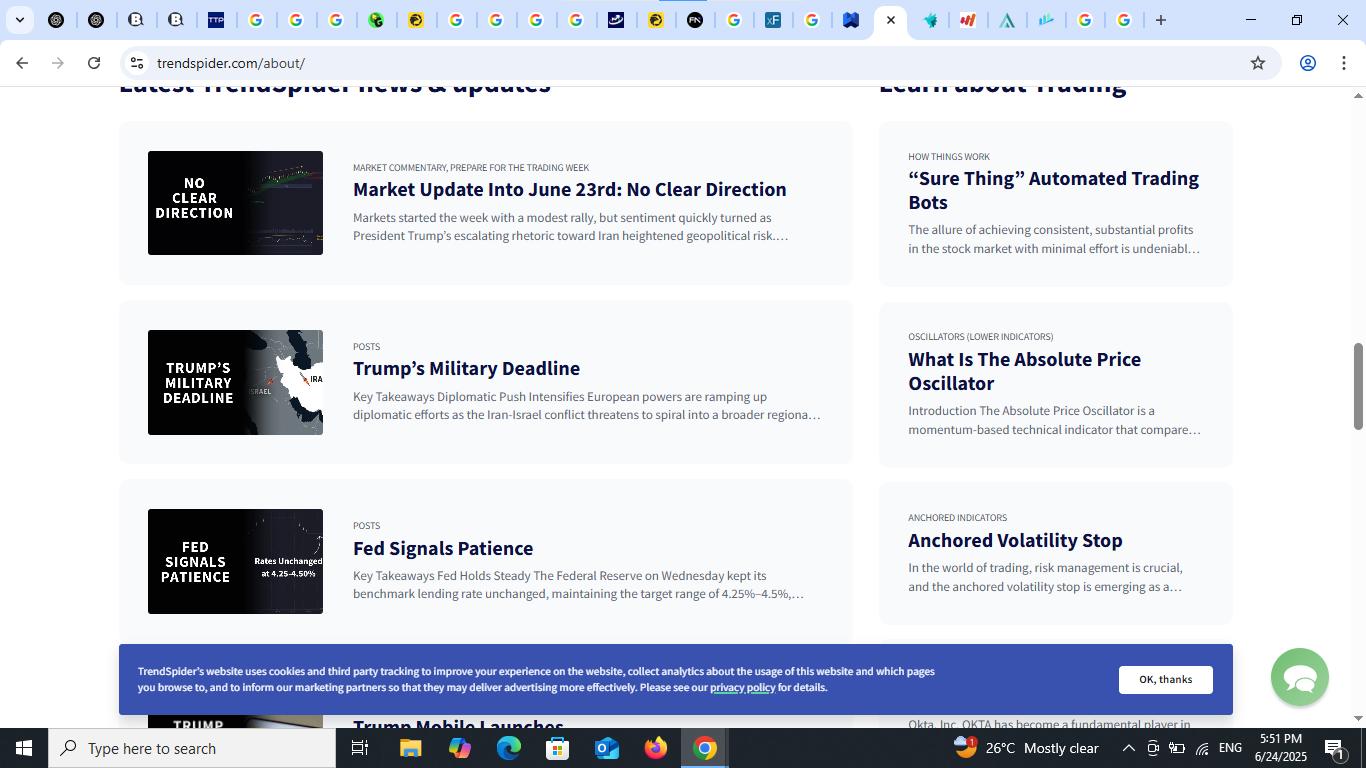
Task: Open Task View on the taskbar
Action: [x=360, y=748]
